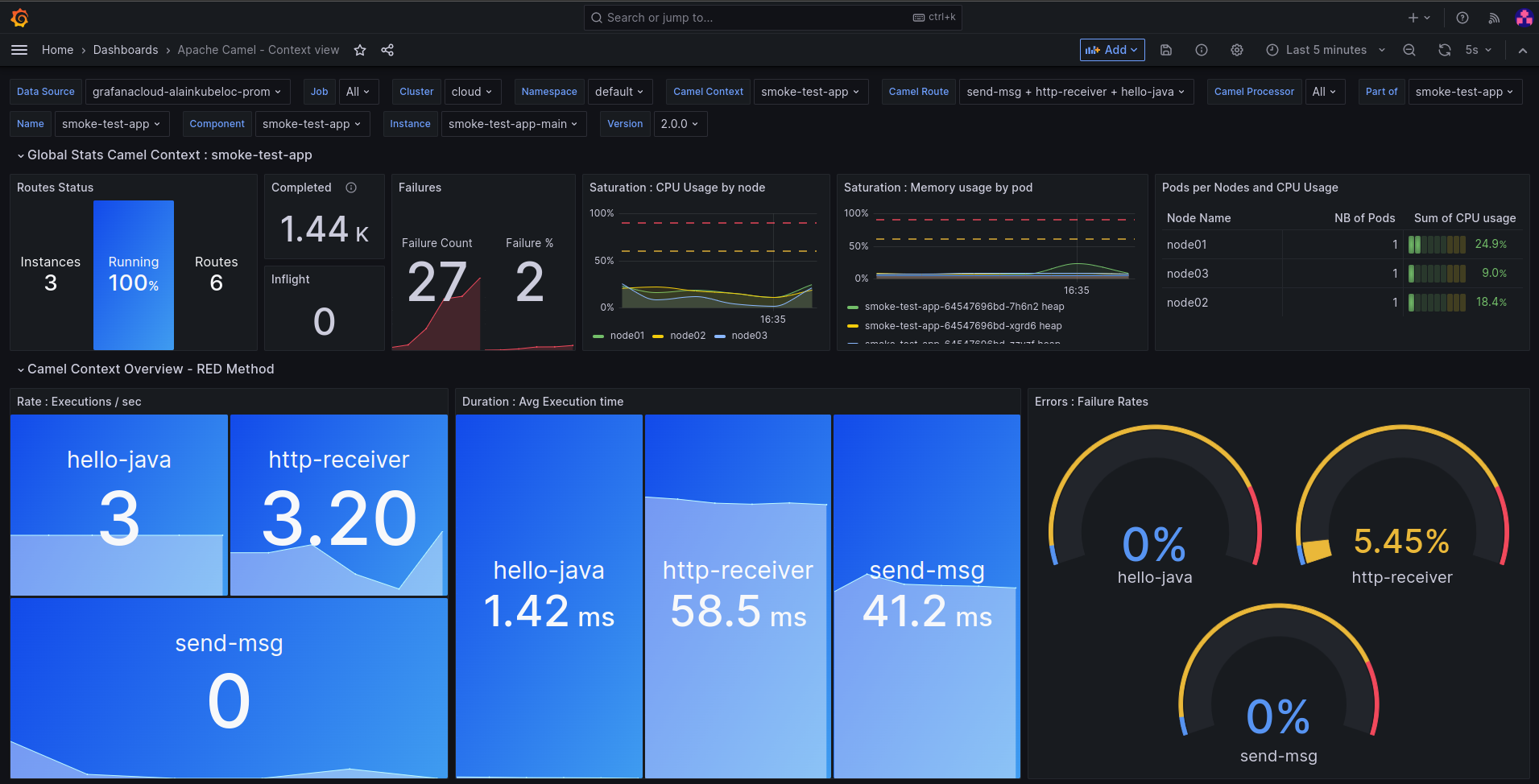Save the dashboard with disk icon

[1165, 50]
